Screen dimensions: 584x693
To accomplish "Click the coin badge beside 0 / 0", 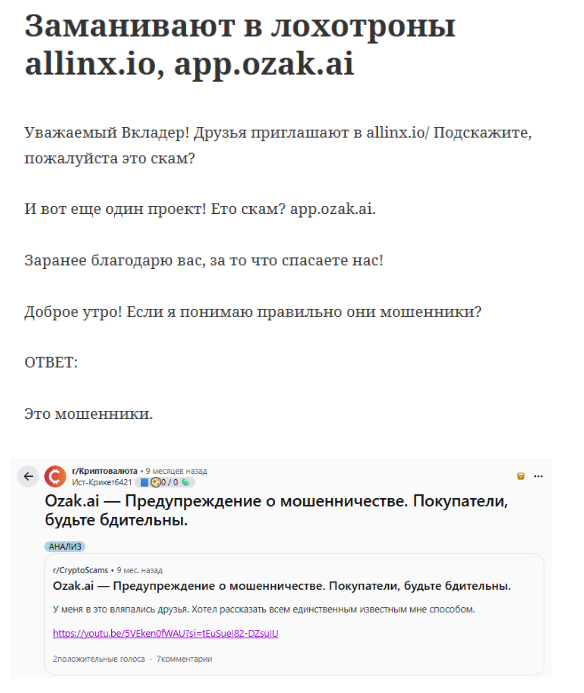I will tap(155, 482).
